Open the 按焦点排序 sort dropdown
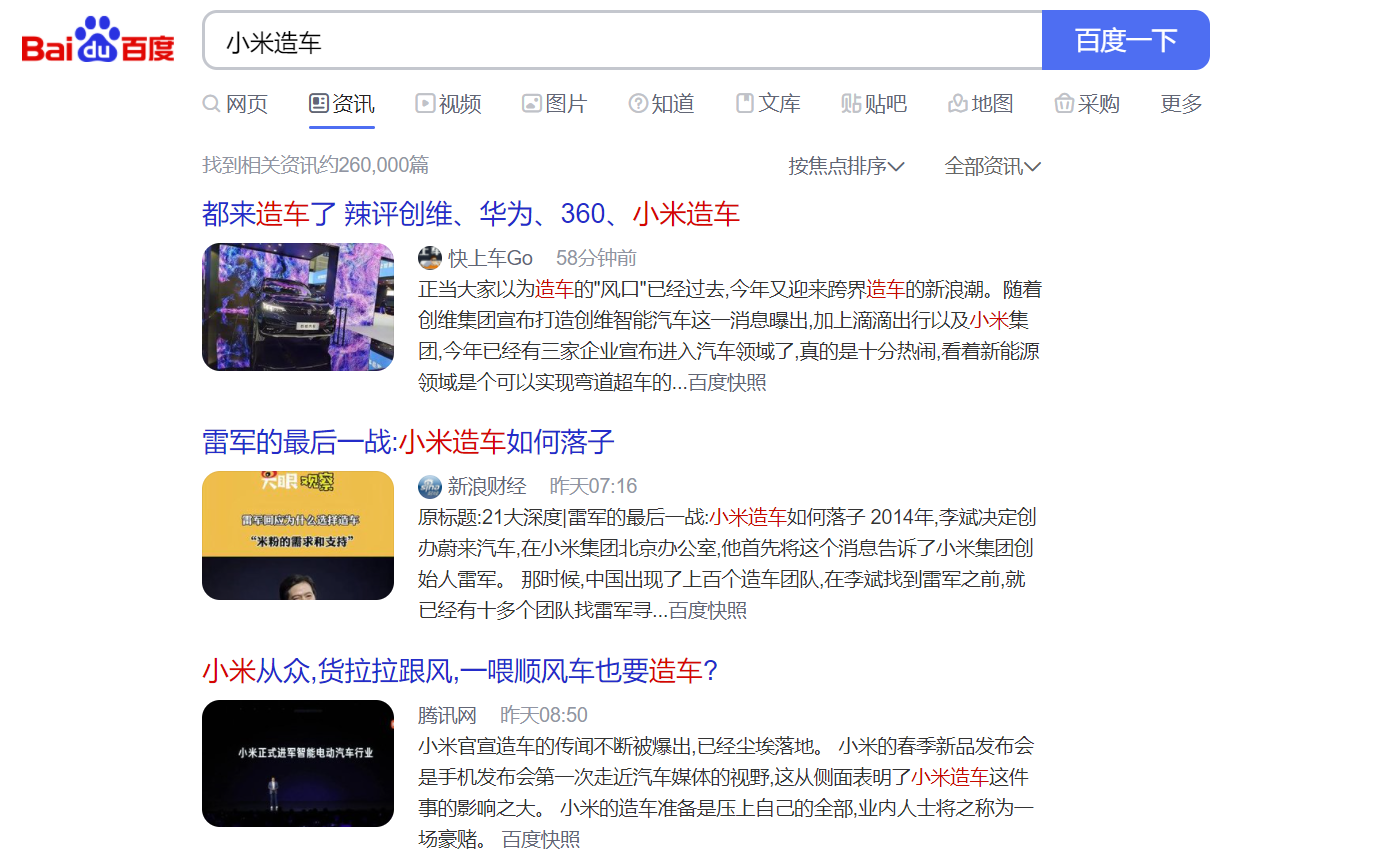 click(846, 166)
